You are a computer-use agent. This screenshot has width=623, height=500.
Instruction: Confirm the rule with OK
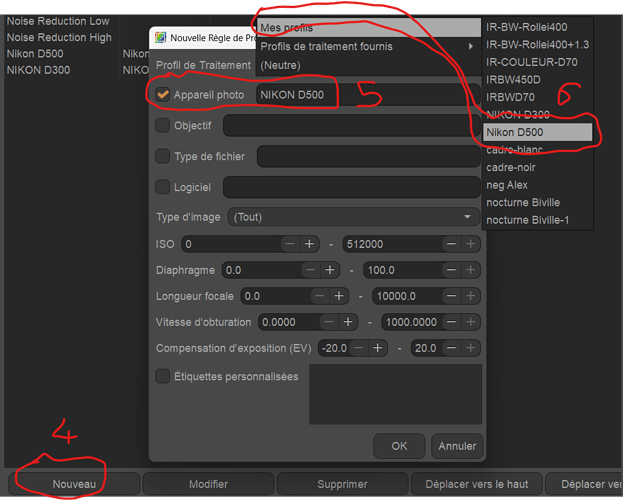pos(399,446)
